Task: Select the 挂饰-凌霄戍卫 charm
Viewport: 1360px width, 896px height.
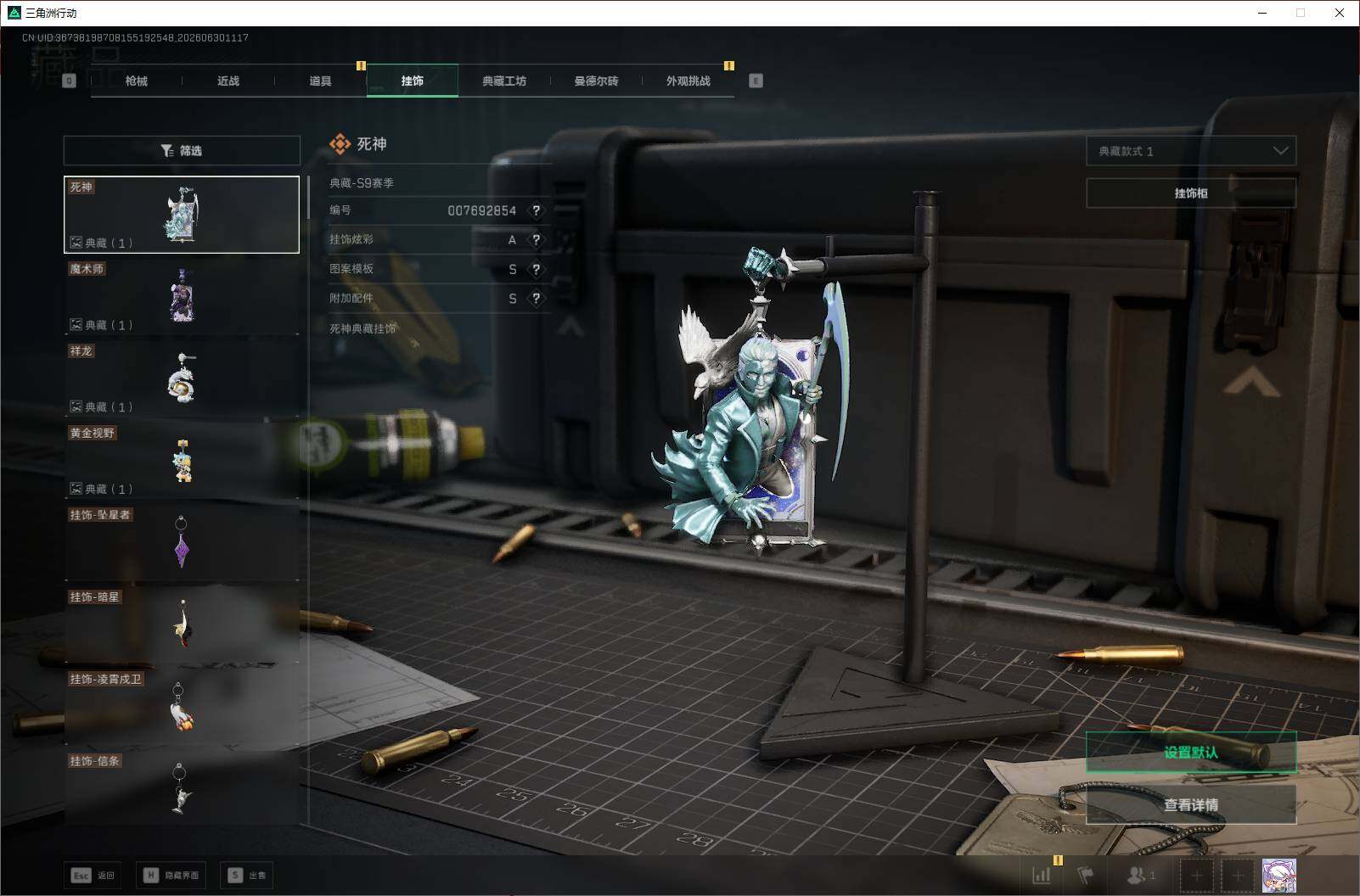Action: click(x=182, y=708)
